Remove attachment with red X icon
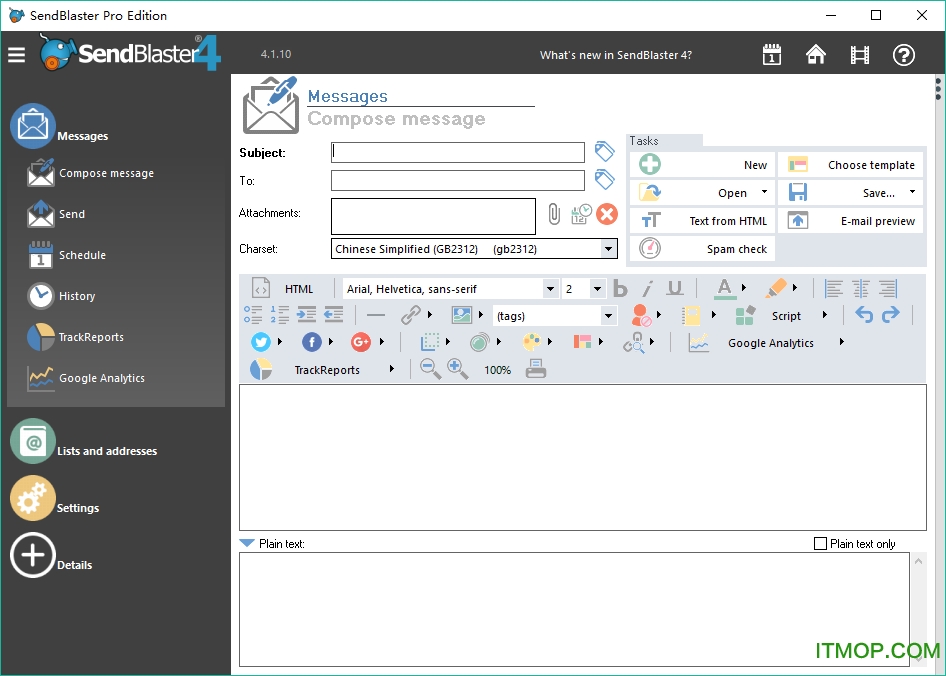This screenshot has width=946, height=676. (607, 214)
